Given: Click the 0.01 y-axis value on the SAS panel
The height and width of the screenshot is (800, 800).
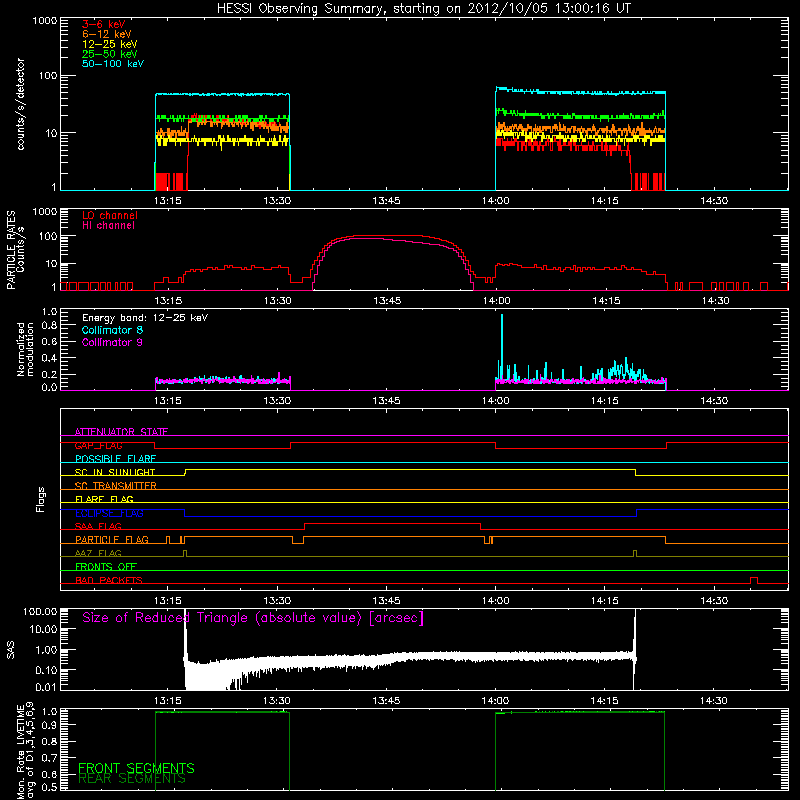Looking at the screenshot, I should (46, 687).
